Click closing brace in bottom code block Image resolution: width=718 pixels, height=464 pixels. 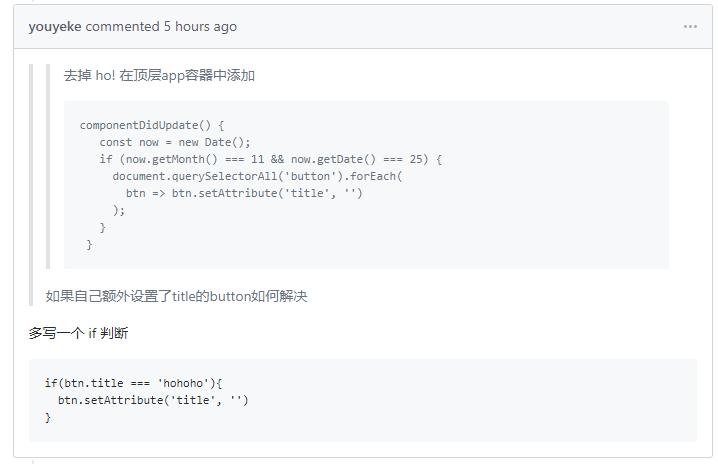[x=48, y=417]
